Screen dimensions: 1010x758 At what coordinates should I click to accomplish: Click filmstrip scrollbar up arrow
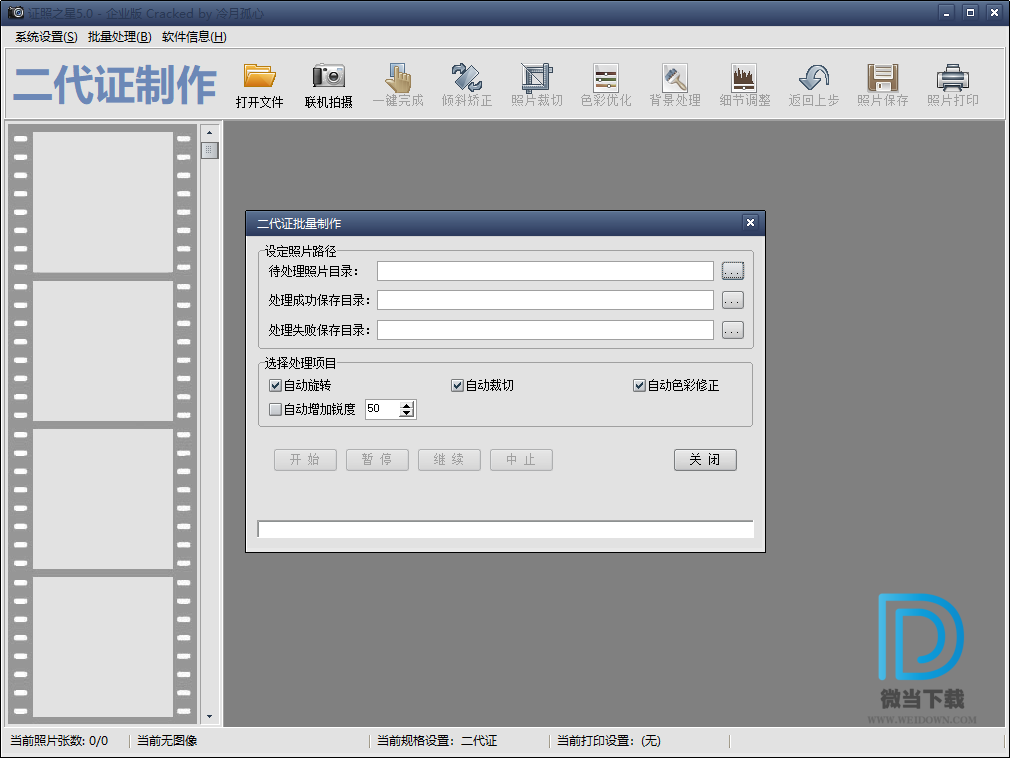pyautogui.click(x=209, y=133)
